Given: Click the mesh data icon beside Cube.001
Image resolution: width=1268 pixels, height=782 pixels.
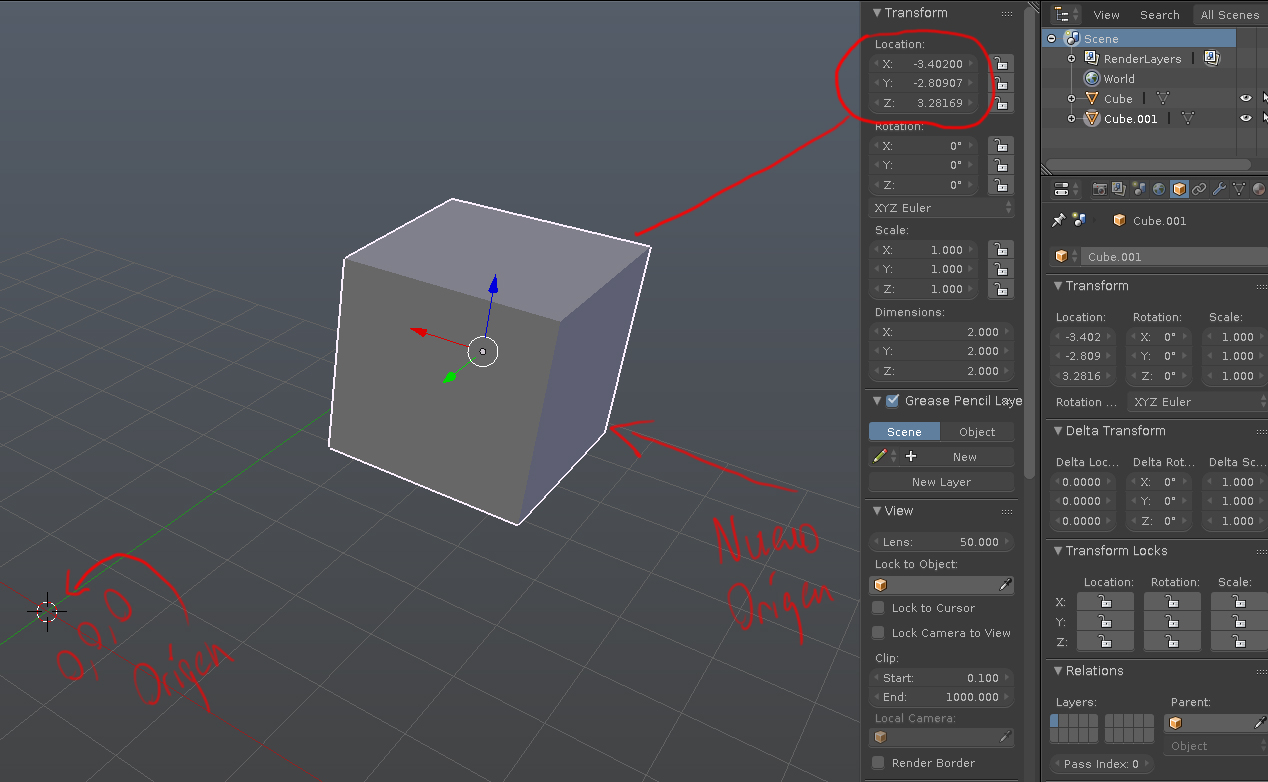Looking at the screenshot, I should tap(1187, 119).
